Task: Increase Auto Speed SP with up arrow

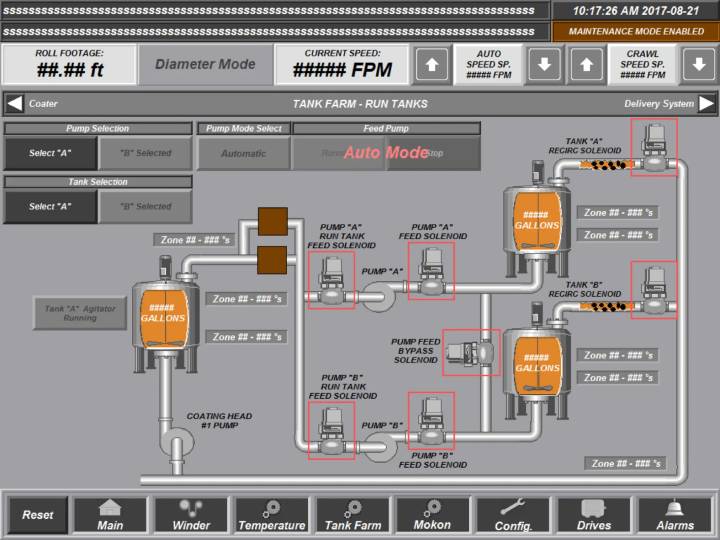Action: click(x=432, y=65)
